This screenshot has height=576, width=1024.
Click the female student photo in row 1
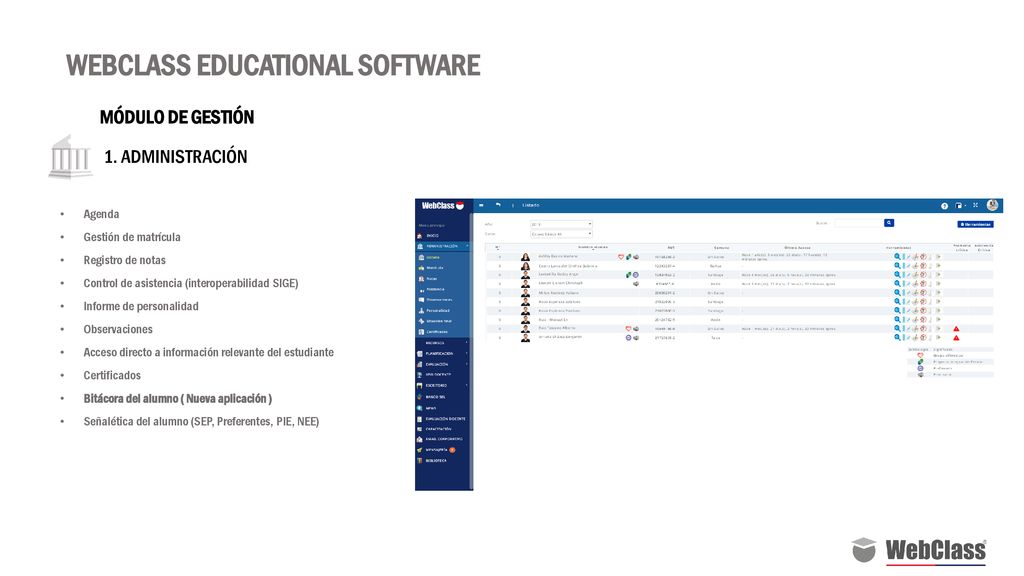pyautogui.click(x=525, y=257)
